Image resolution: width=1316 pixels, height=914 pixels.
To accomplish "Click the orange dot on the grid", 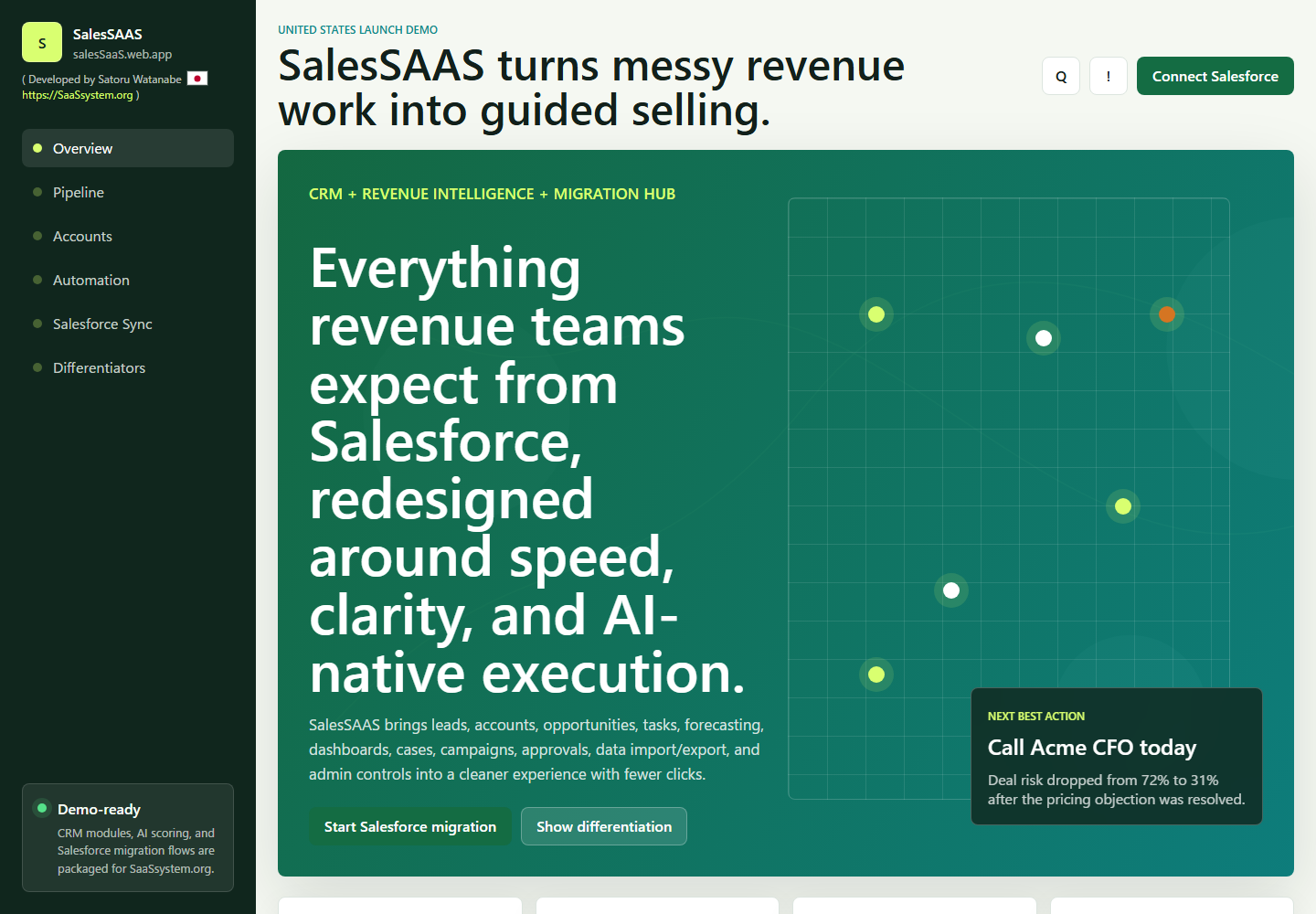I will tap(1167, 314).
